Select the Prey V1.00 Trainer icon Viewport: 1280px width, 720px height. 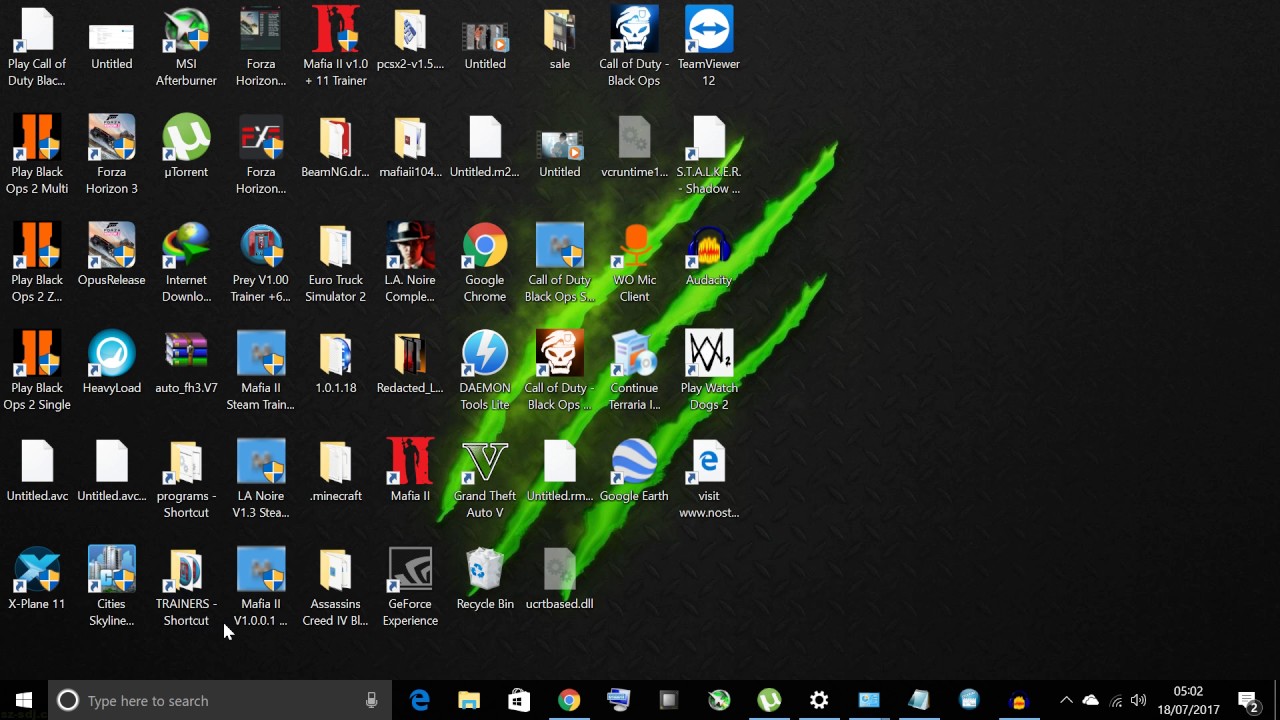[261, 262]
